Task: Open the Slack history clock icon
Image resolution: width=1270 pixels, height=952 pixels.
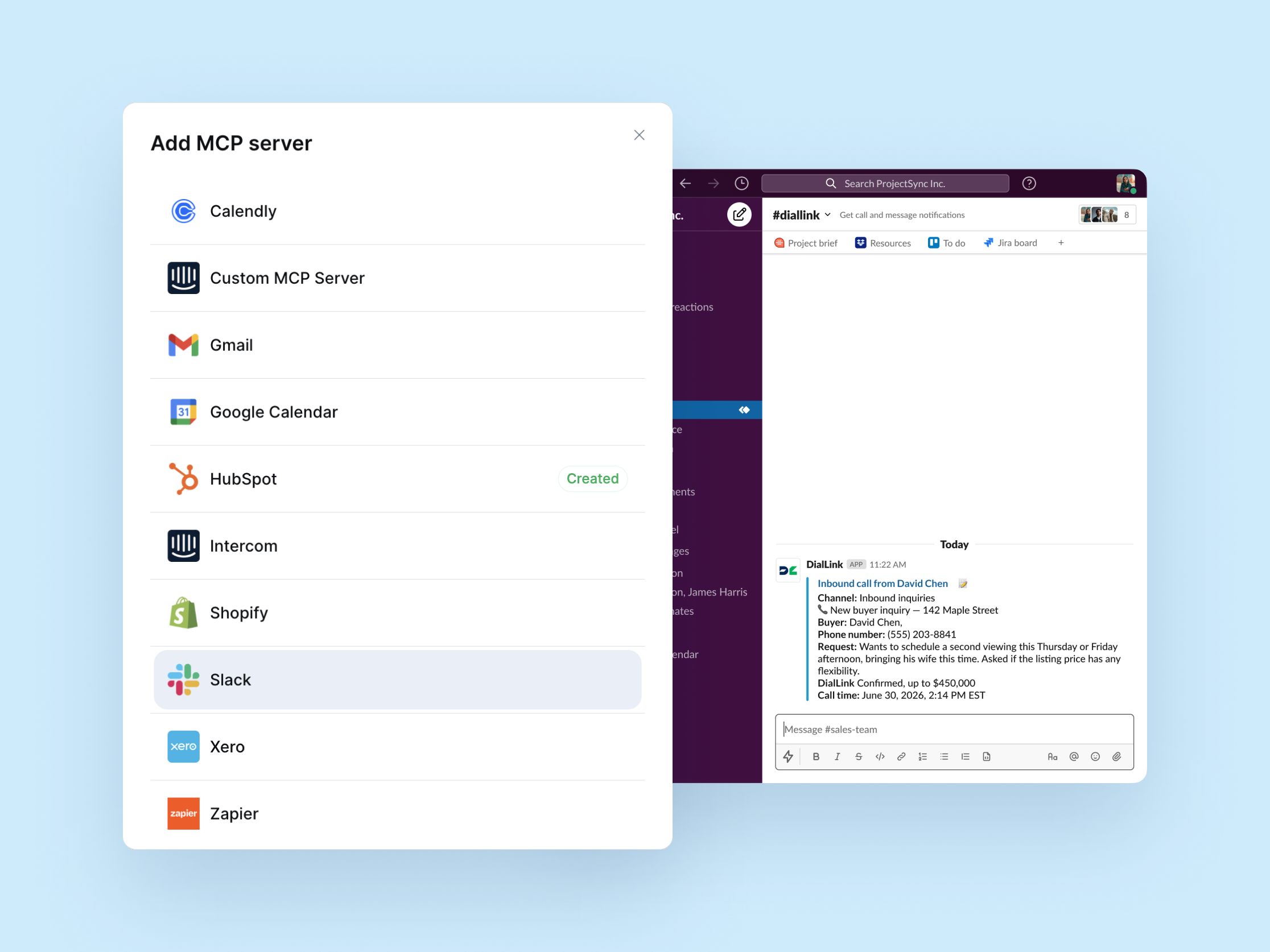Action: (742, 184)
